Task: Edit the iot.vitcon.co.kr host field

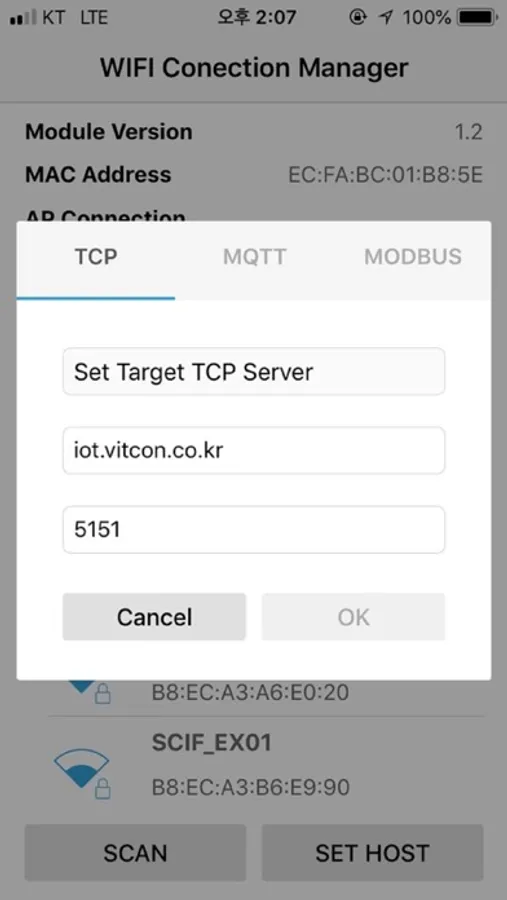Action: (x=254, y=451)
